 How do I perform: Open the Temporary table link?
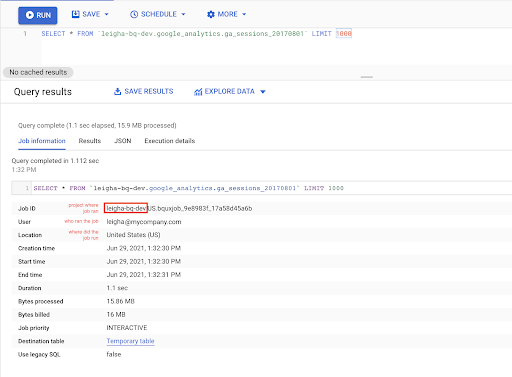point(130,341)
